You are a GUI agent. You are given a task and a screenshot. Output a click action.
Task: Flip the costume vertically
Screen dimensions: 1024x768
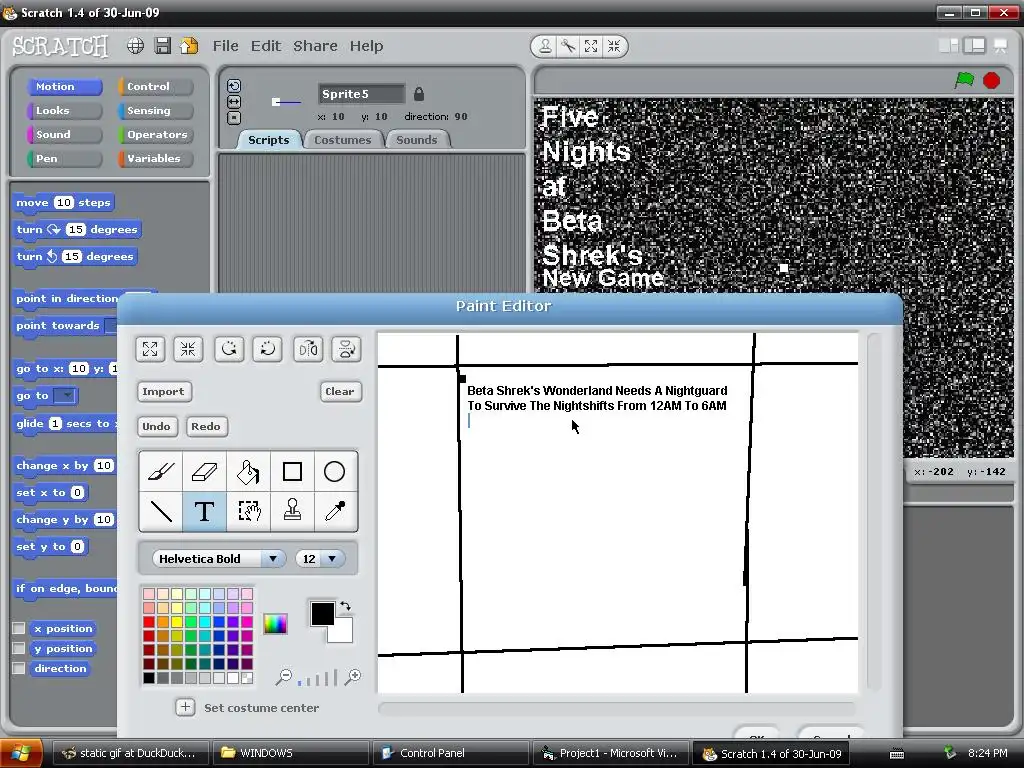346,349
